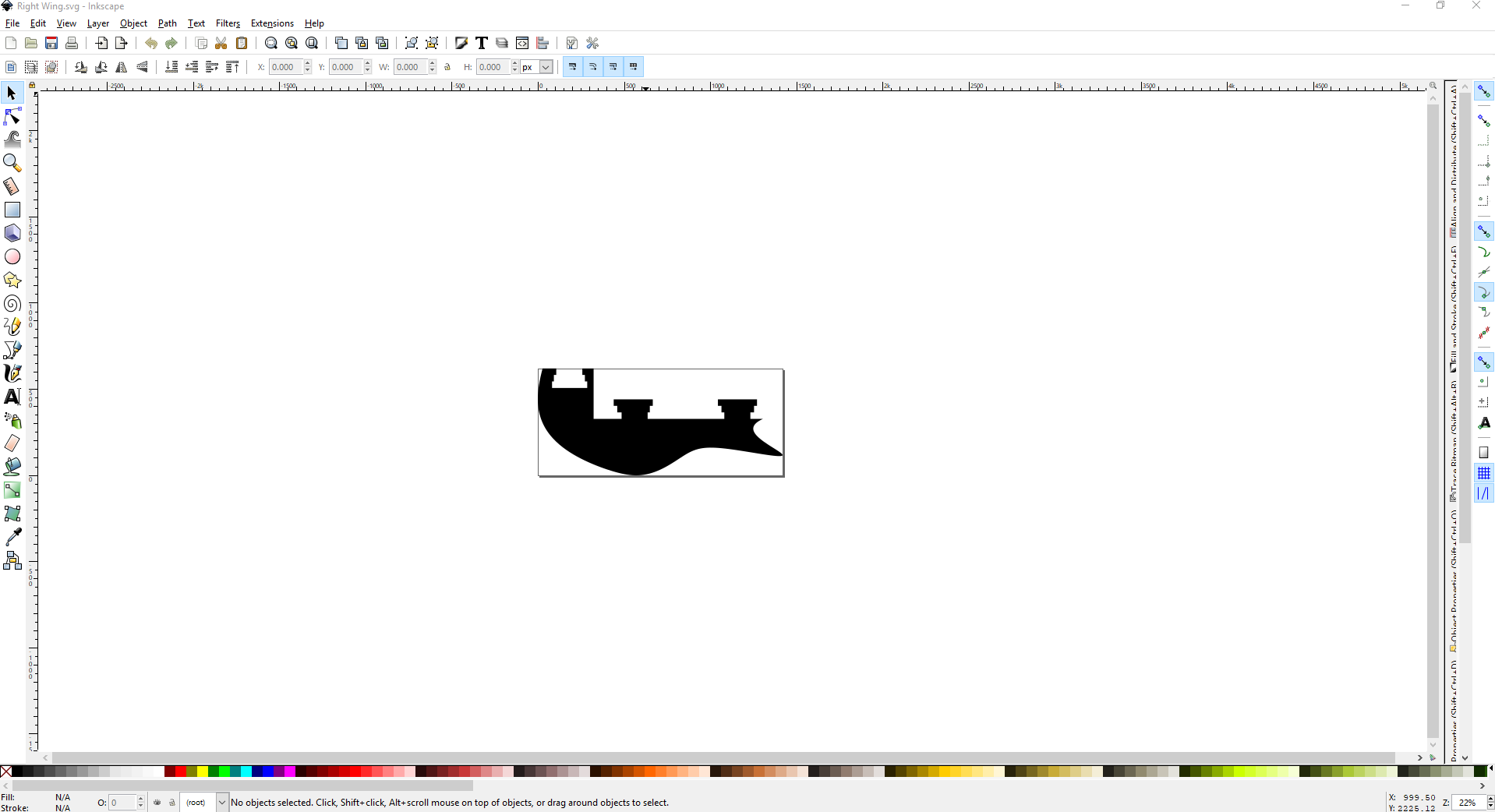This screenshot has width=1495, height=812.
Task: Choose the Tweak objects tool
Action: tap(12, 140)
